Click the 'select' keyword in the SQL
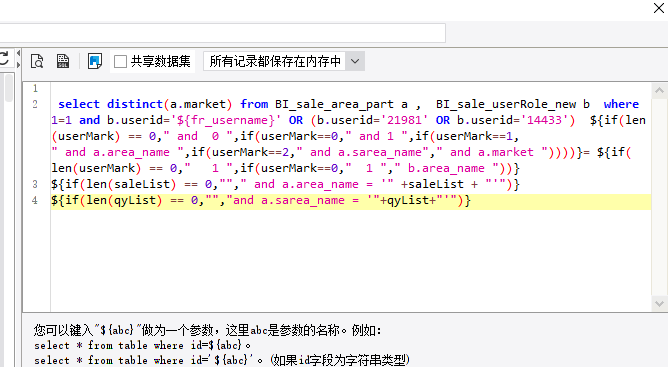Viewport: 668px width, 367px height. [x=79, y=104]
